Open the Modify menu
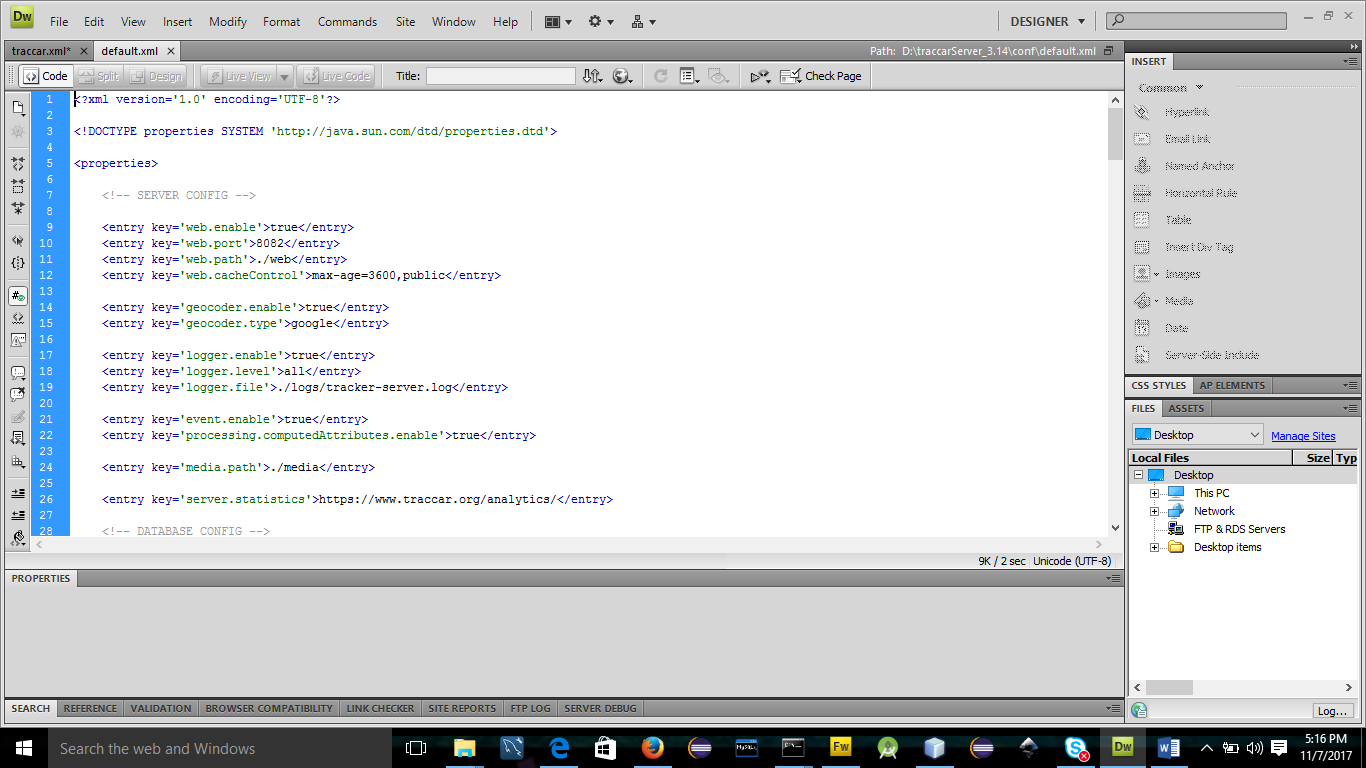The height and width of the screenshot is (768, 1366). pyautogui.click(x=228, y=21)
